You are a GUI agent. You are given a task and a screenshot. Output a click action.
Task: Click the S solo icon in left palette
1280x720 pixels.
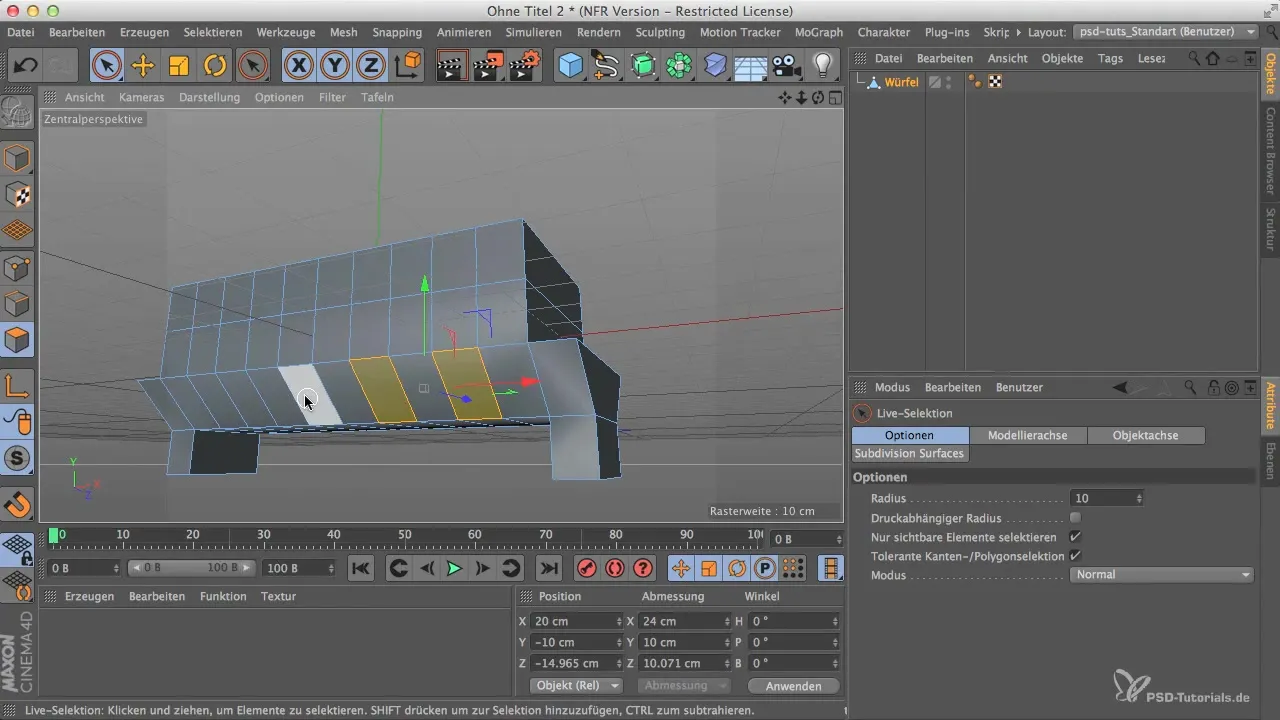tap(17, 458)
